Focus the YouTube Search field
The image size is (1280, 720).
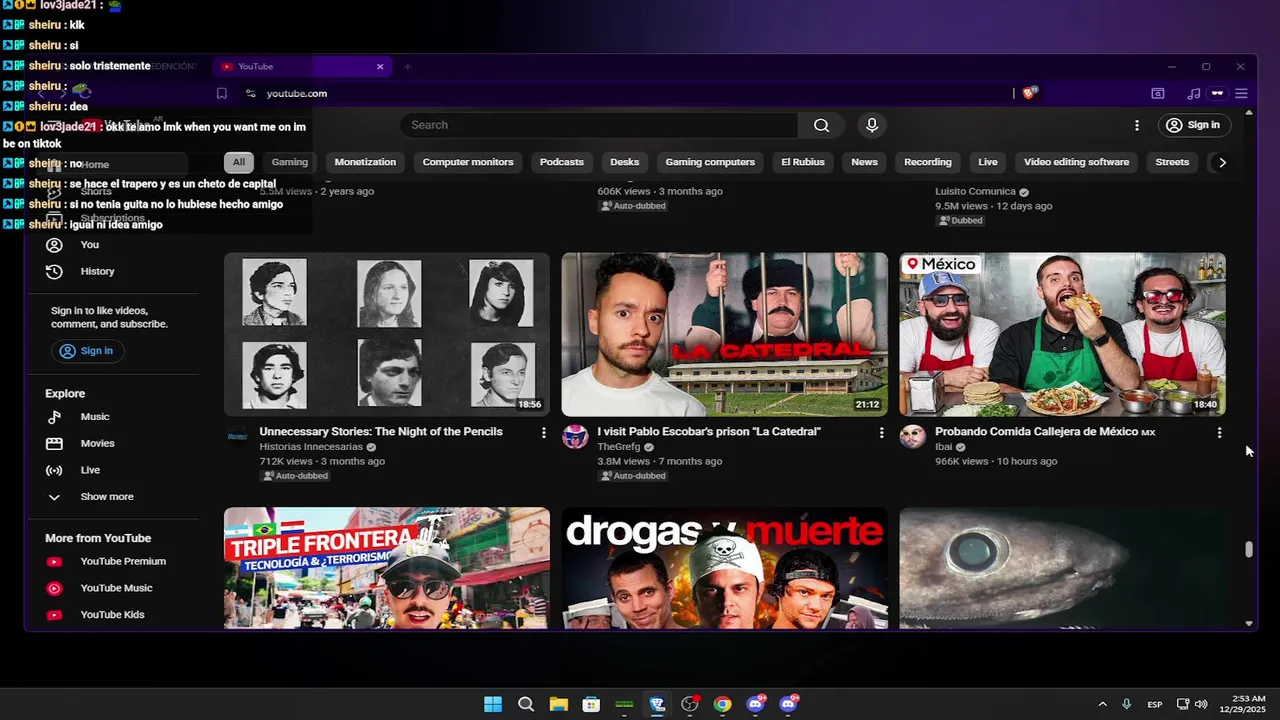coord(598,125)
